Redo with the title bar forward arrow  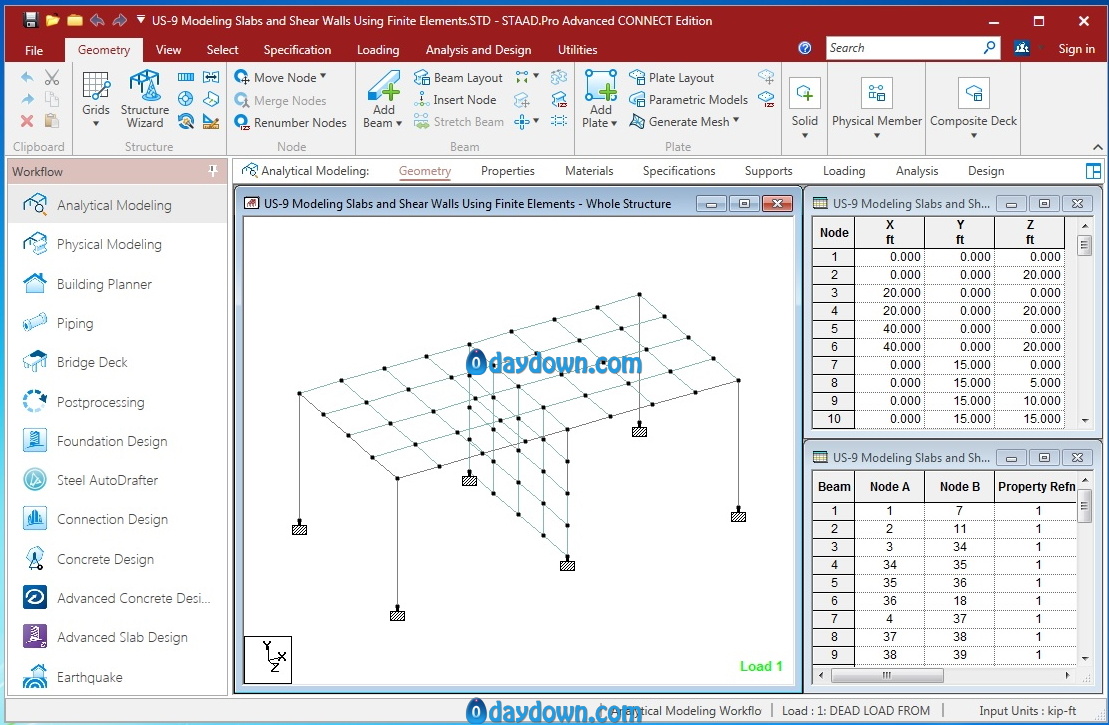pos(120,20)
